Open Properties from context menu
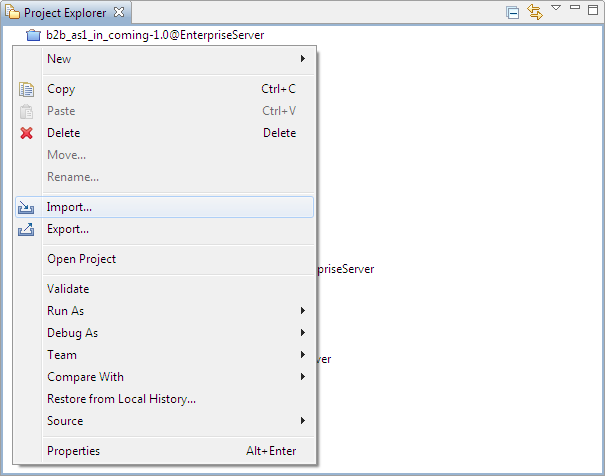 pos(74,451)
